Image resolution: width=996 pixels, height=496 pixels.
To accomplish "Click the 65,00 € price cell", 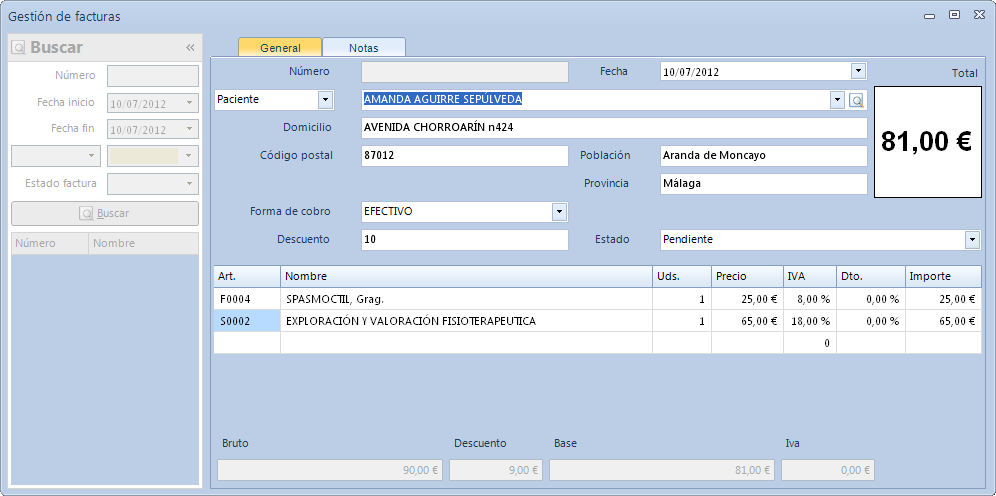I will pyautogui.click(x=747, y=321).
